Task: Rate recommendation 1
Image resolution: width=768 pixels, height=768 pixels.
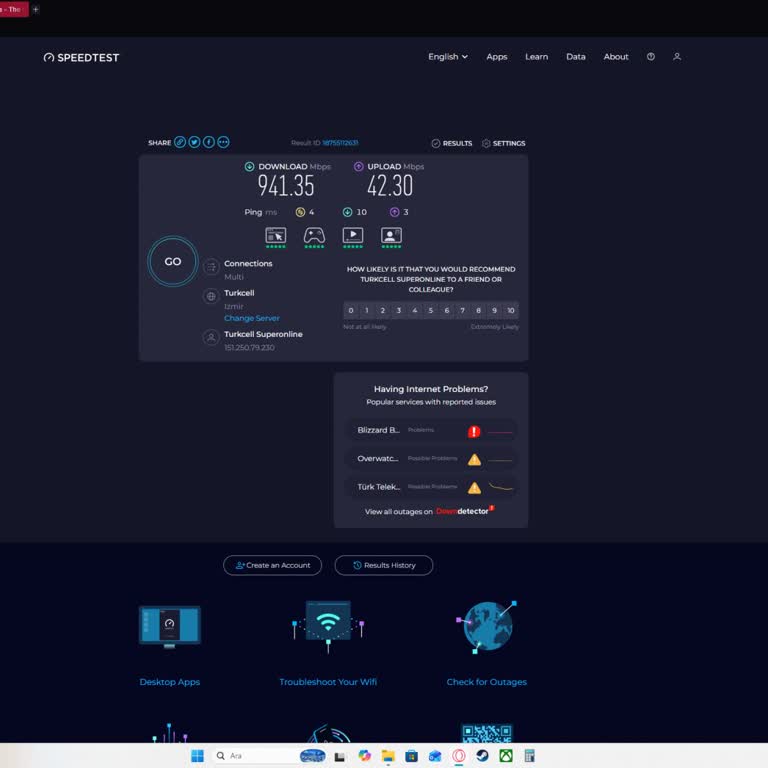Action: tap(367, 311)
